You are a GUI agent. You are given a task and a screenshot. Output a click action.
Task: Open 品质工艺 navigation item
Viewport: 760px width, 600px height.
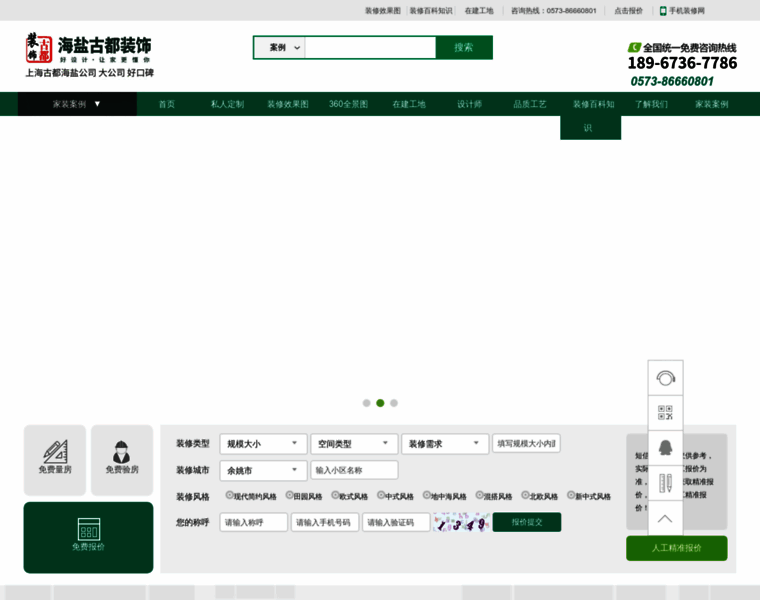tap(530, 104)
